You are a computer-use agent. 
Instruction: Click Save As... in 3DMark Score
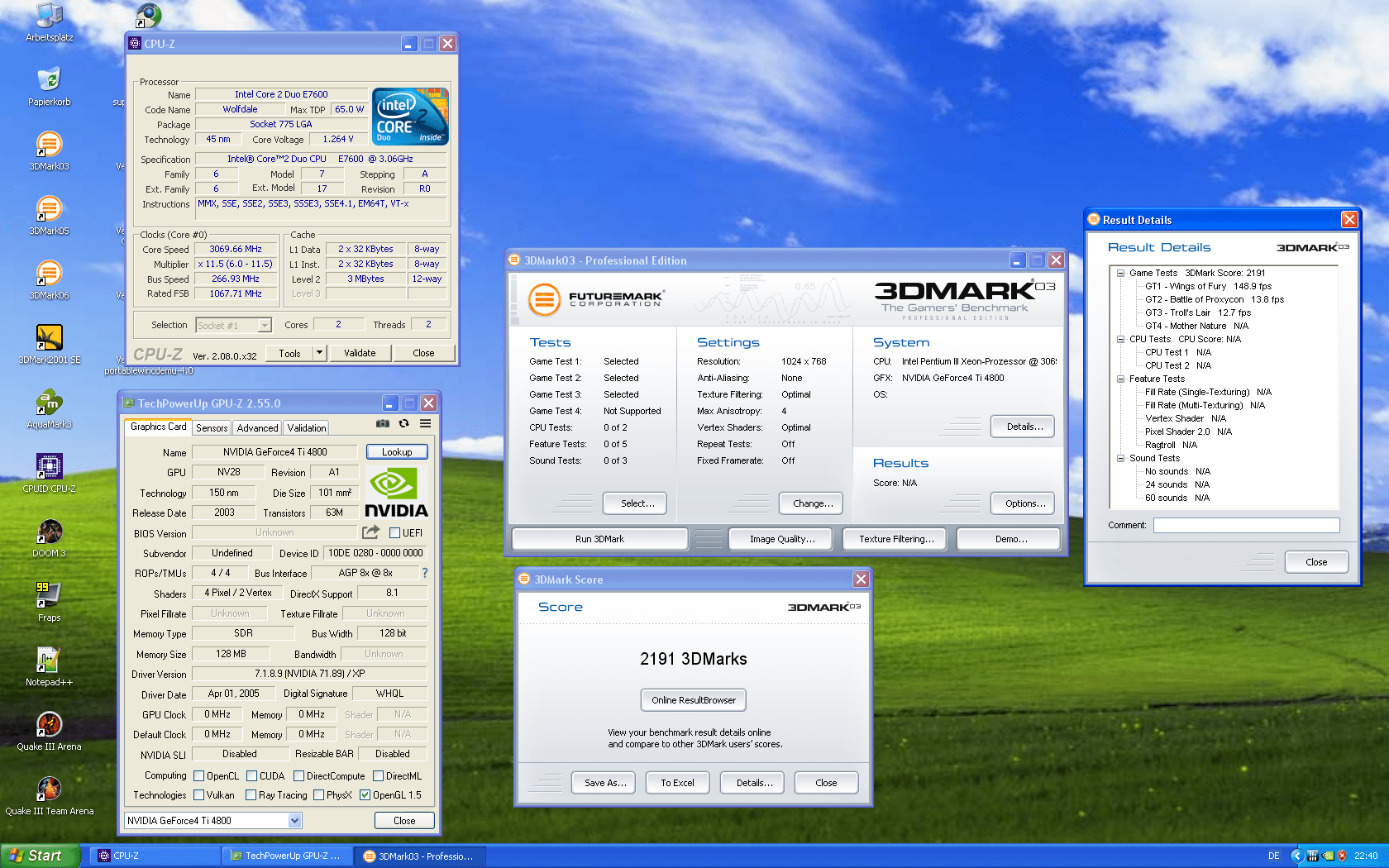pos(605,783)
